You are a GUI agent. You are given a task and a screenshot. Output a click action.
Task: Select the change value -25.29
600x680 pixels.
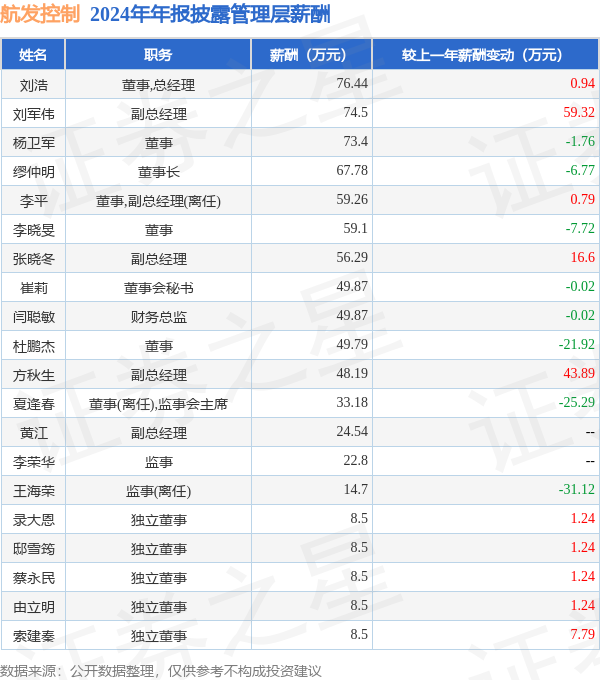coord(577,402)
